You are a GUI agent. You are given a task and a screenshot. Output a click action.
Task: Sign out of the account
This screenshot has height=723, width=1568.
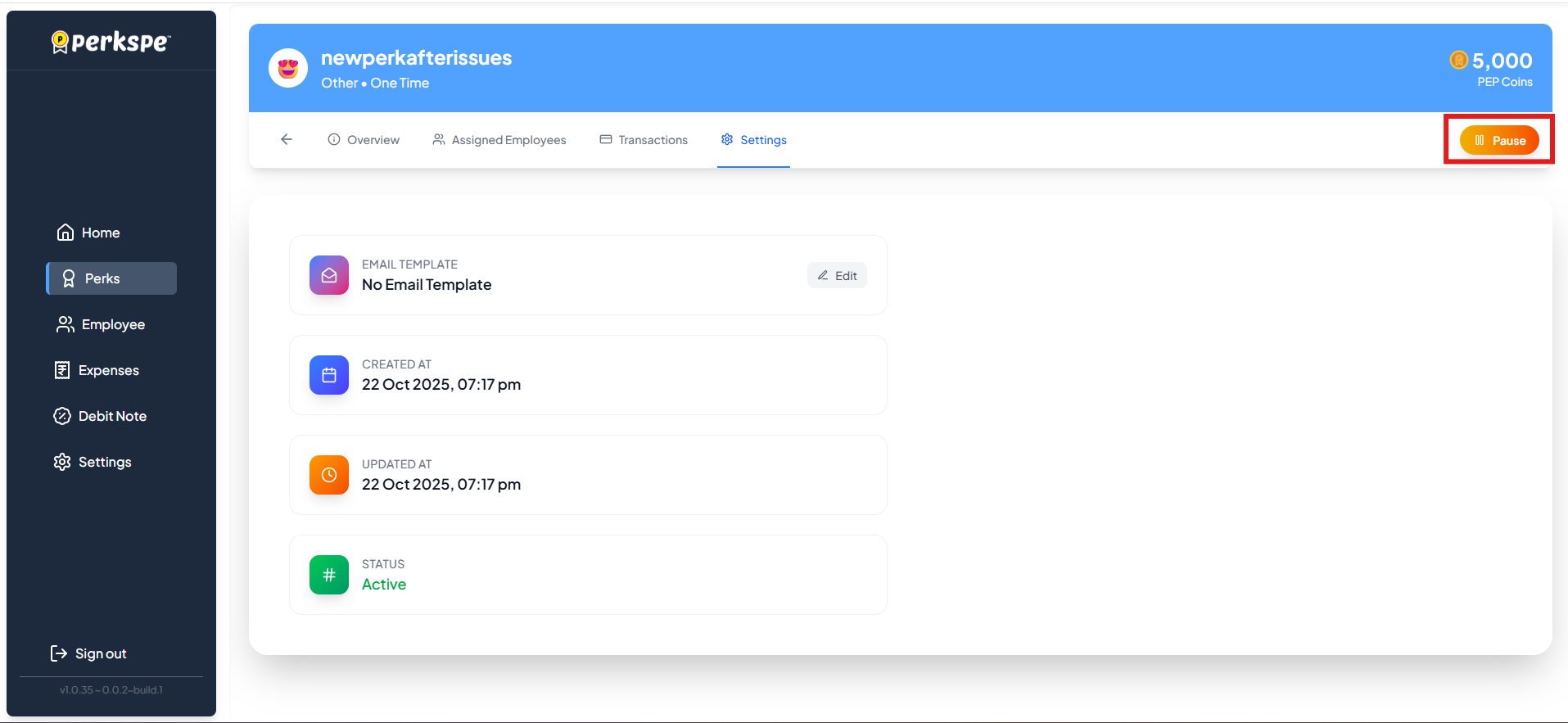[x=88, y=653]
